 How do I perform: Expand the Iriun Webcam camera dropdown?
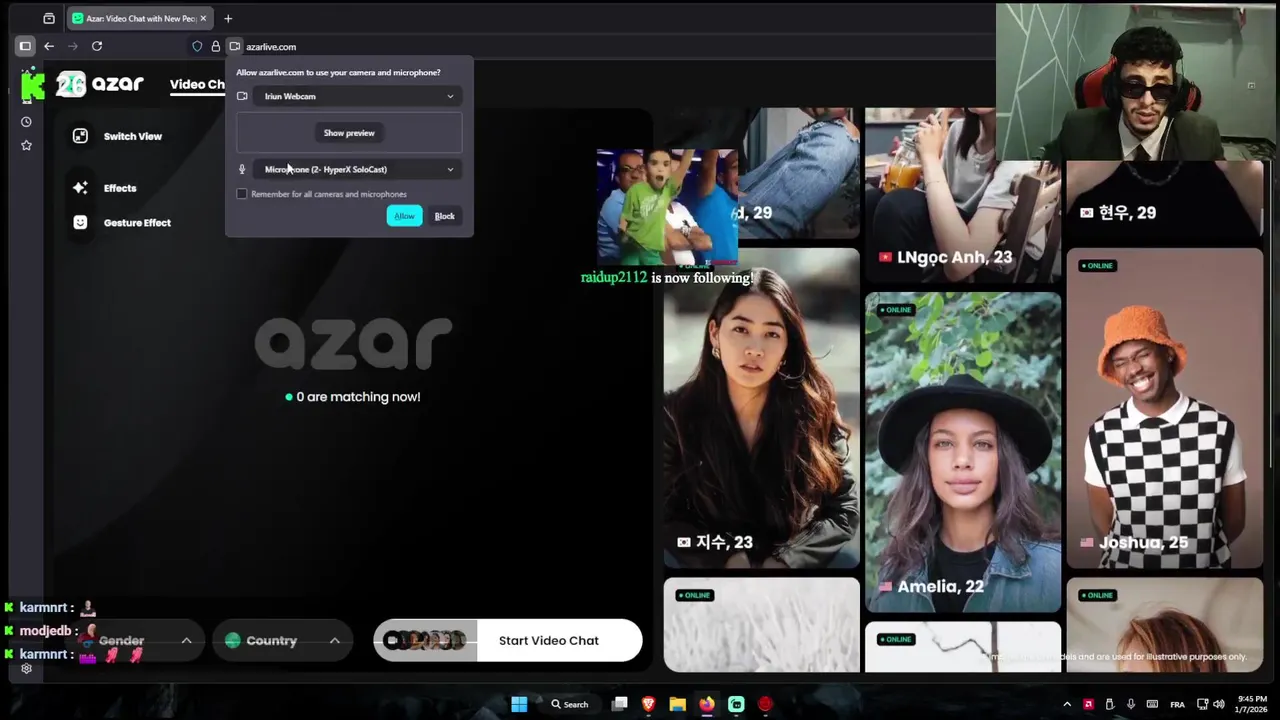point(358,96)
